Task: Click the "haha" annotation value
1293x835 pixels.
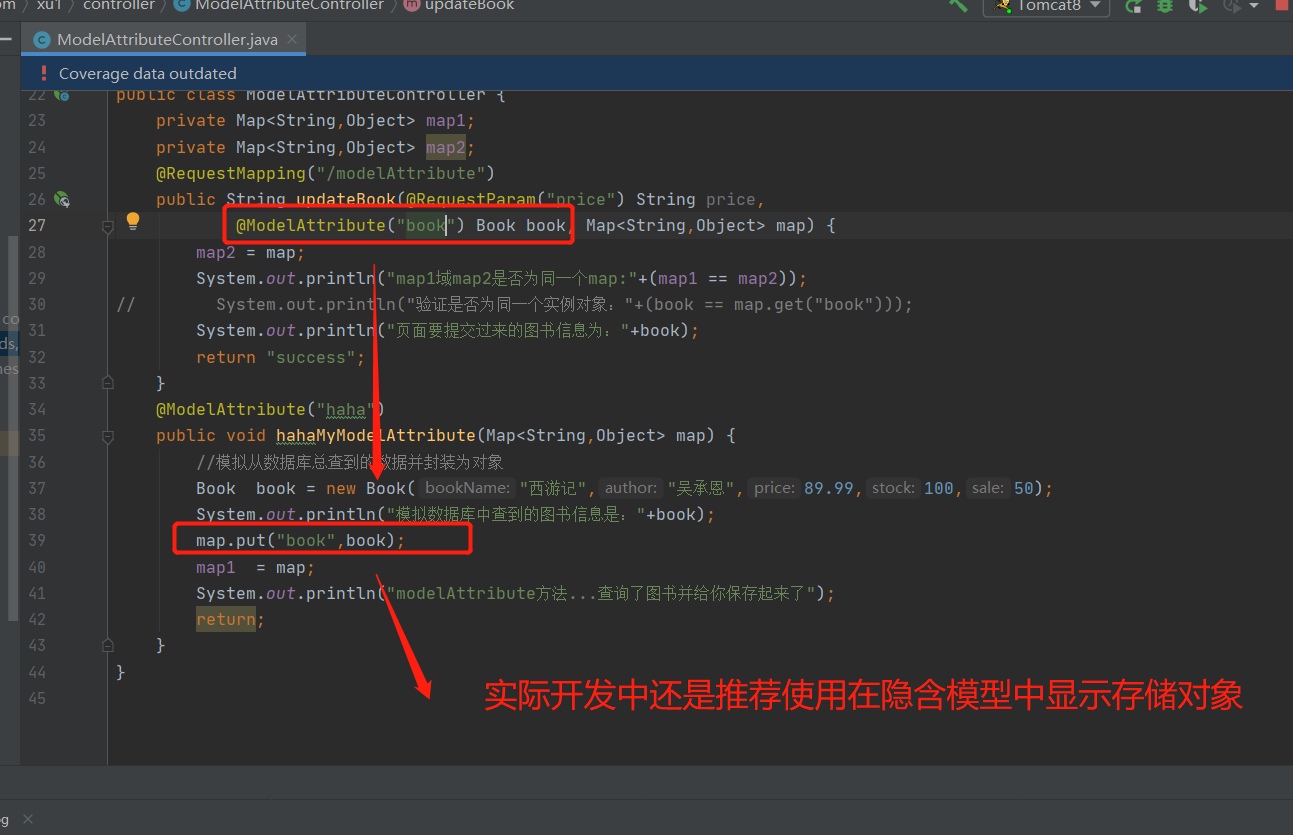Action: (345, 409)
